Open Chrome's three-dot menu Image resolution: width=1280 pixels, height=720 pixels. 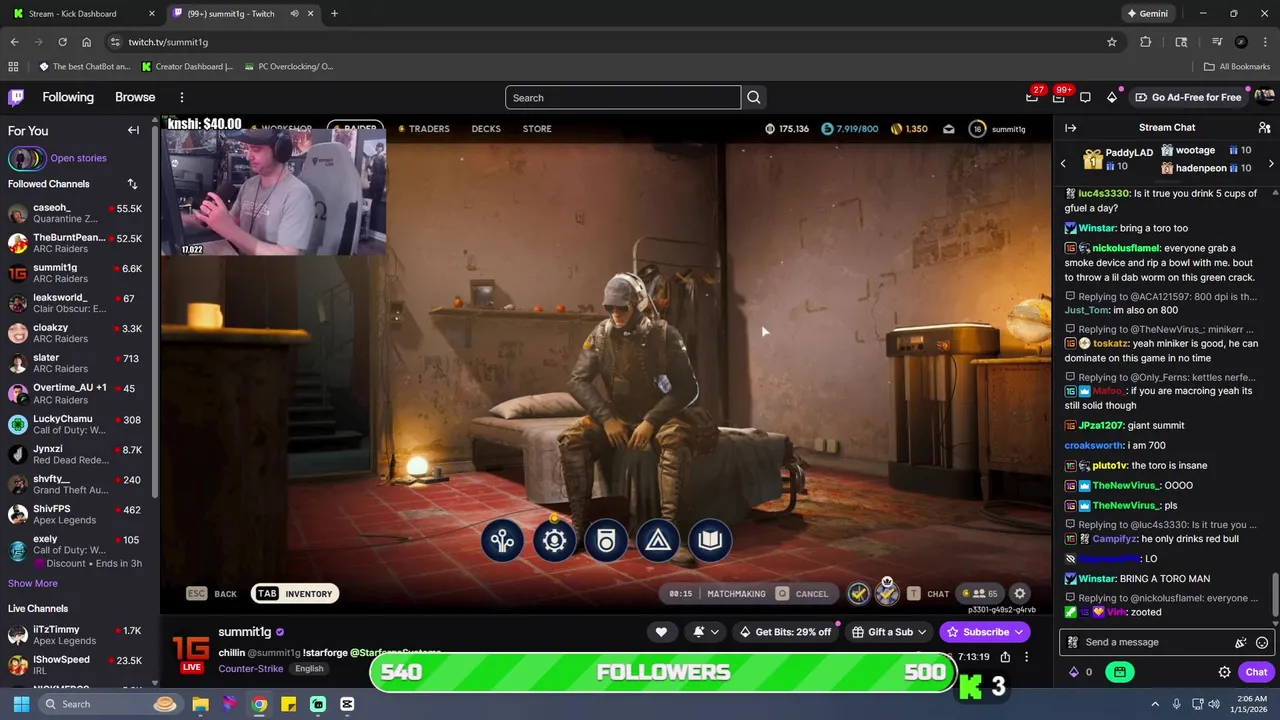pos(1266,42)
